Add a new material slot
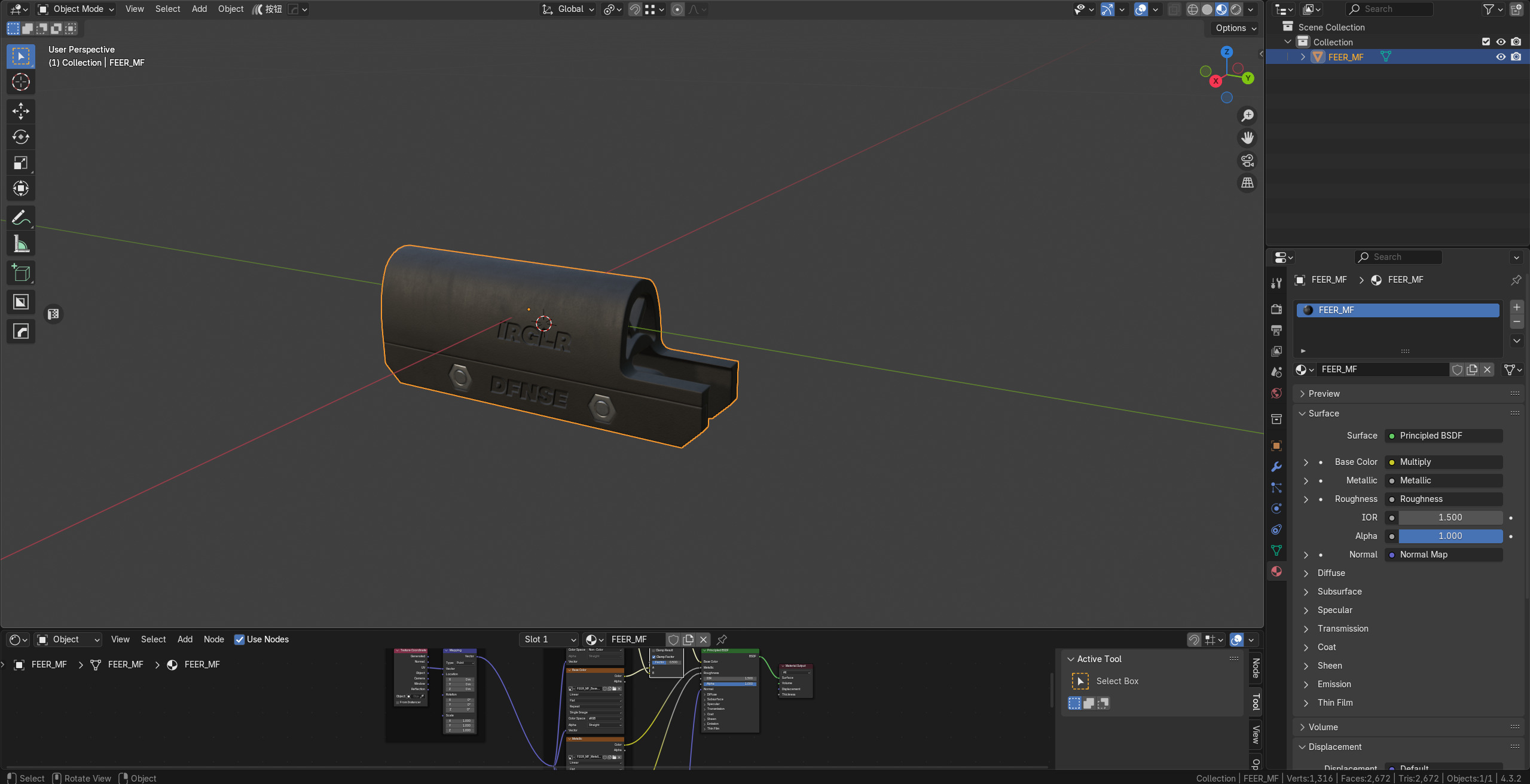The width and height of the screenshot is (1530, 784). point(1517,307)
